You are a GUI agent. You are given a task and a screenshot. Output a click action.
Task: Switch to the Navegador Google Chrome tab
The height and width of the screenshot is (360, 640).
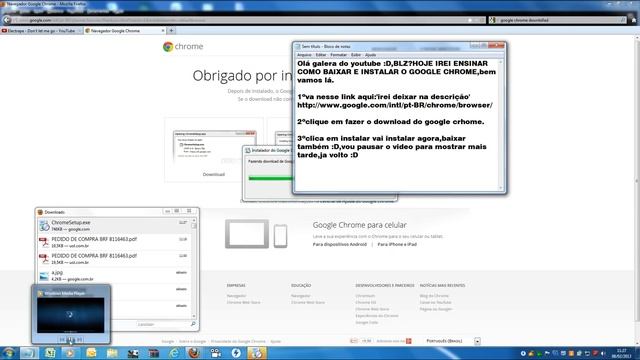coord(124,31)
